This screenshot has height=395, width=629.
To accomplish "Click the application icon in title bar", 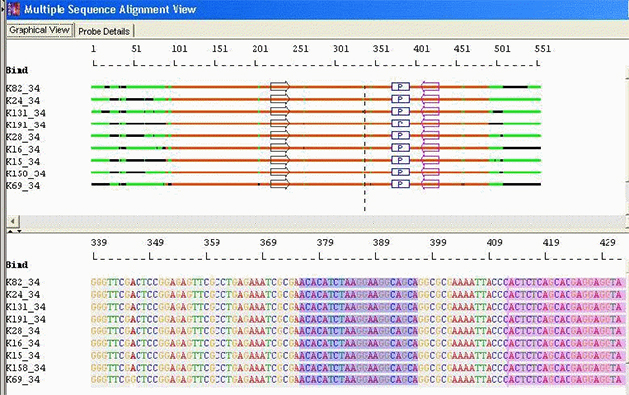I will [14, 9].
